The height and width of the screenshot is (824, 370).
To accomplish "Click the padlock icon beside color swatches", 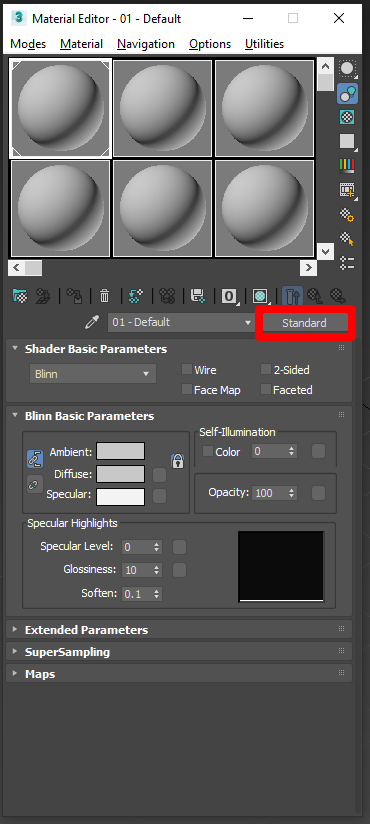I will (x=178, y=461).
